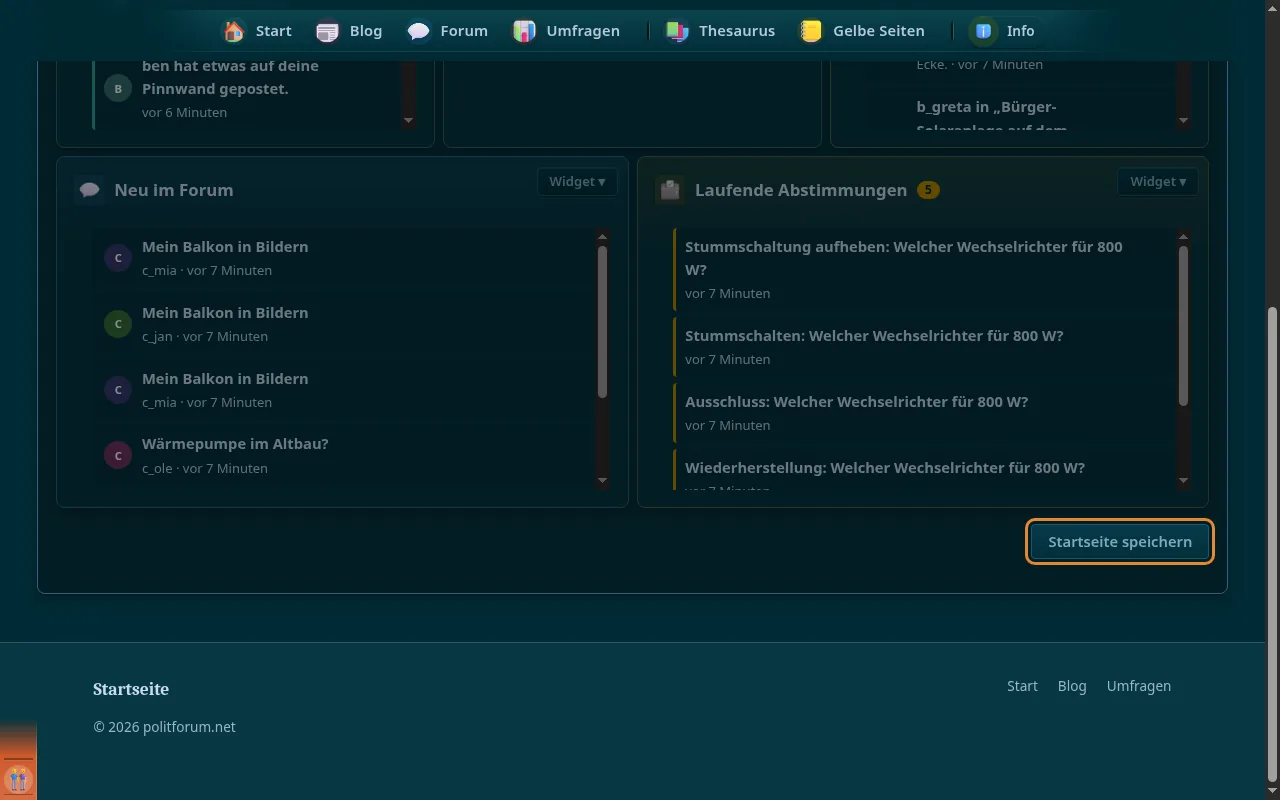
Task: Click the down arrow of the Neu im Forum scrollbar
Action: 602,481
